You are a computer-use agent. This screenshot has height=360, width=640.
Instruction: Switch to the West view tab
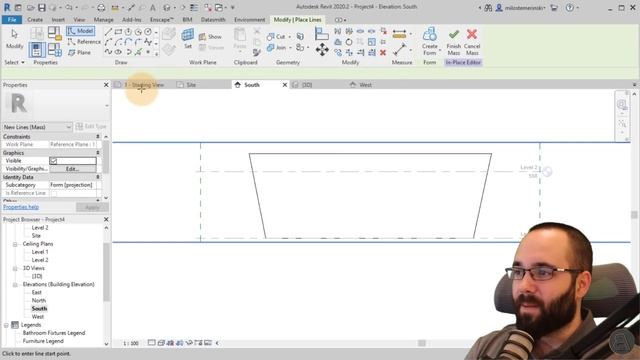coord(365,85)
